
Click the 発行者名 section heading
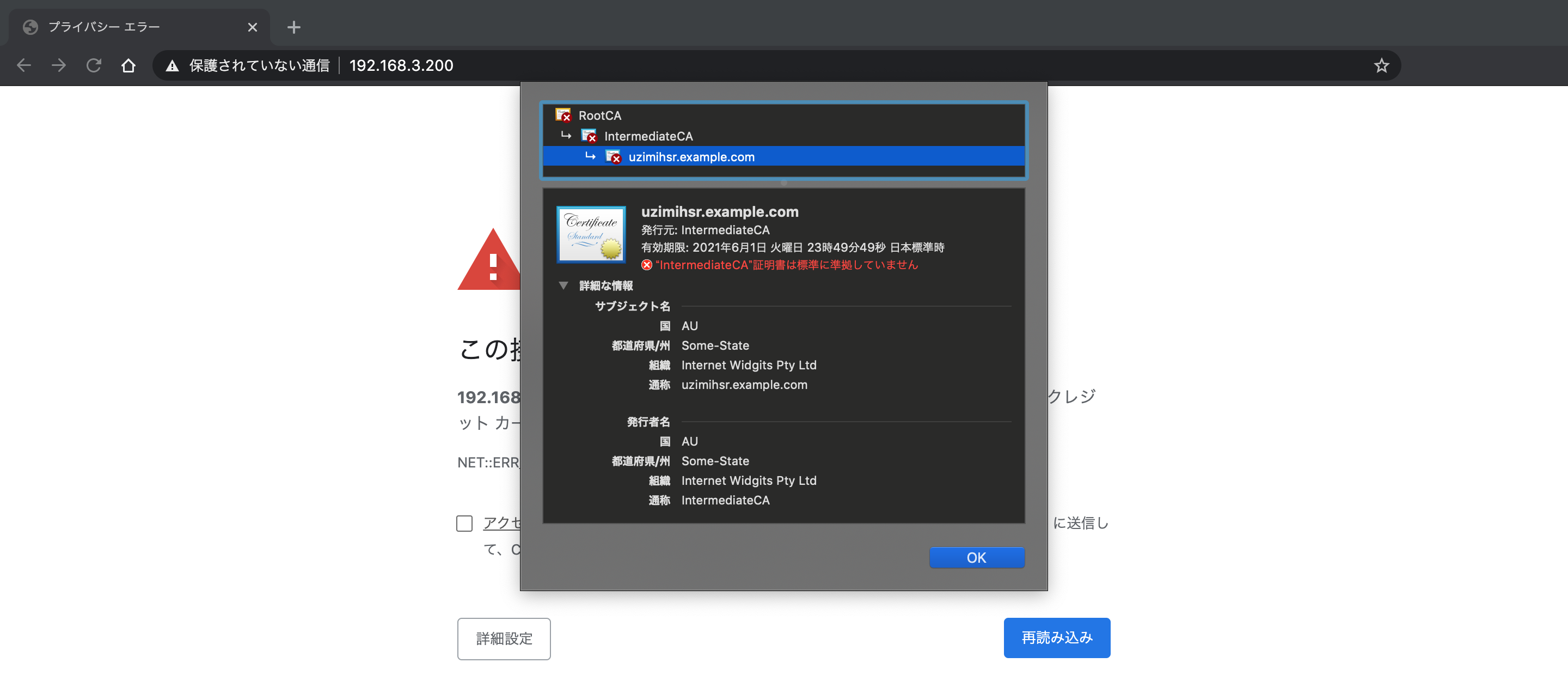(x=648, y=422)
